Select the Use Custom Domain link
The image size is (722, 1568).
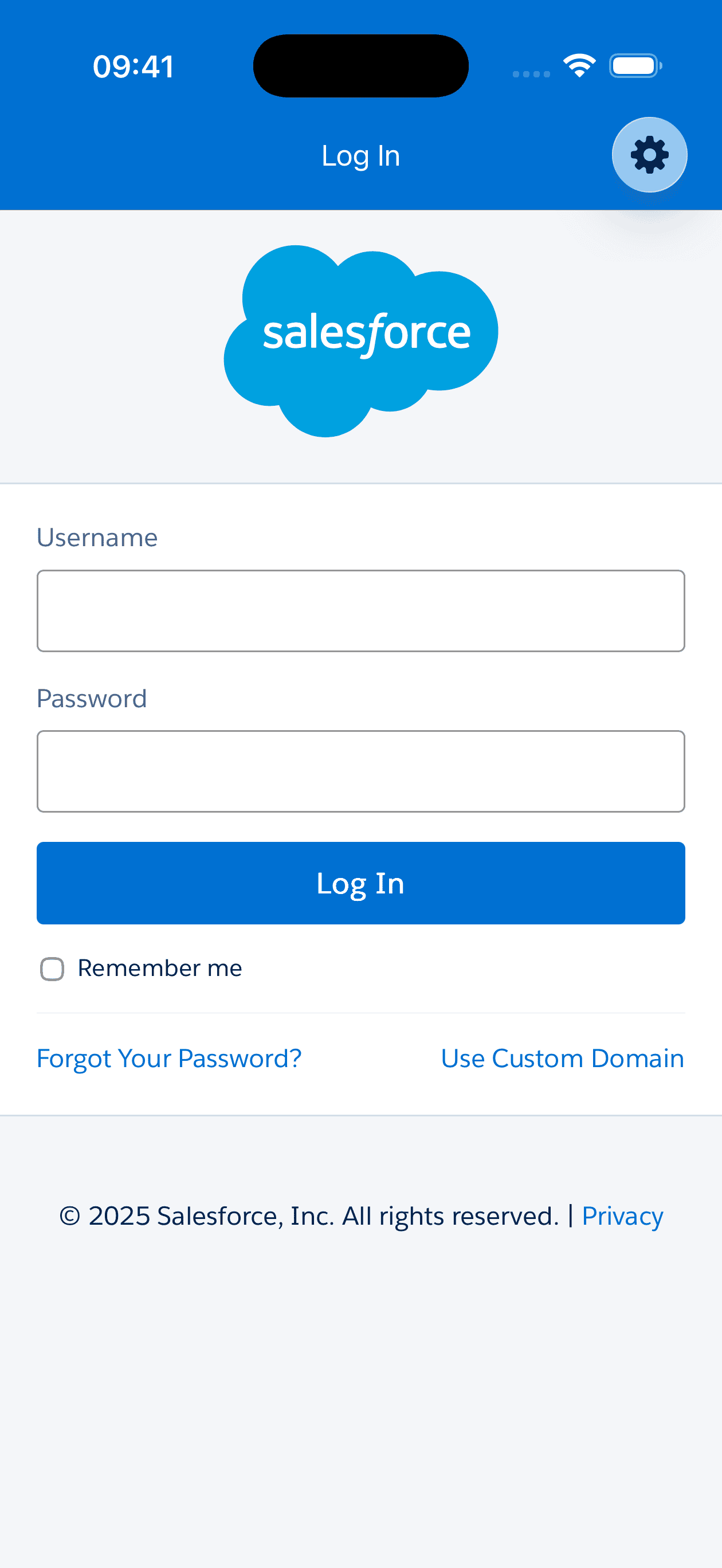562,1059
